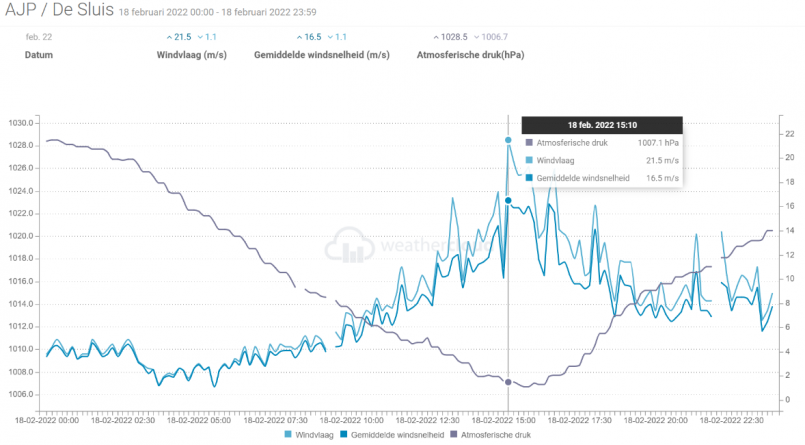Viewport: 805px width, 445px height.
Task: Open the AJP / De Sluis station title
Action: (x=56, y=12)
